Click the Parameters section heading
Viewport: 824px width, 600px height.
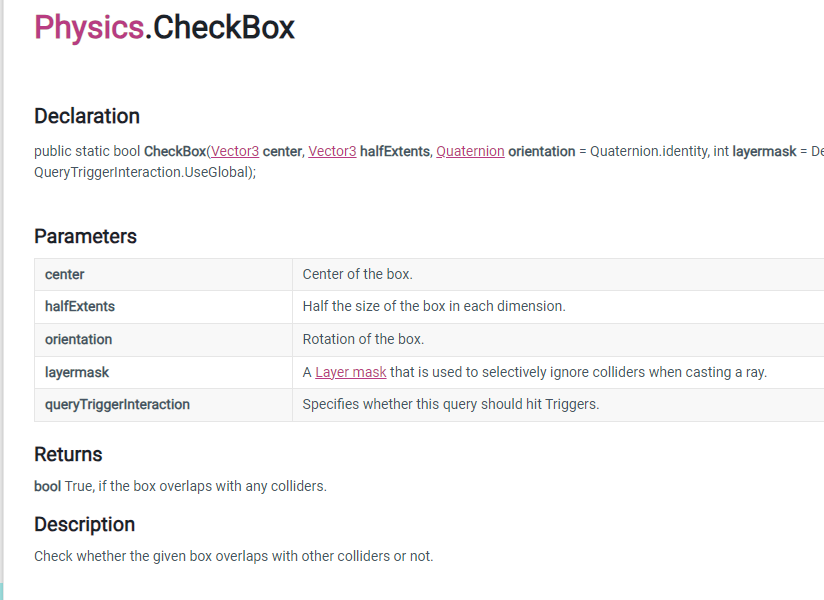tap(85, 236)
